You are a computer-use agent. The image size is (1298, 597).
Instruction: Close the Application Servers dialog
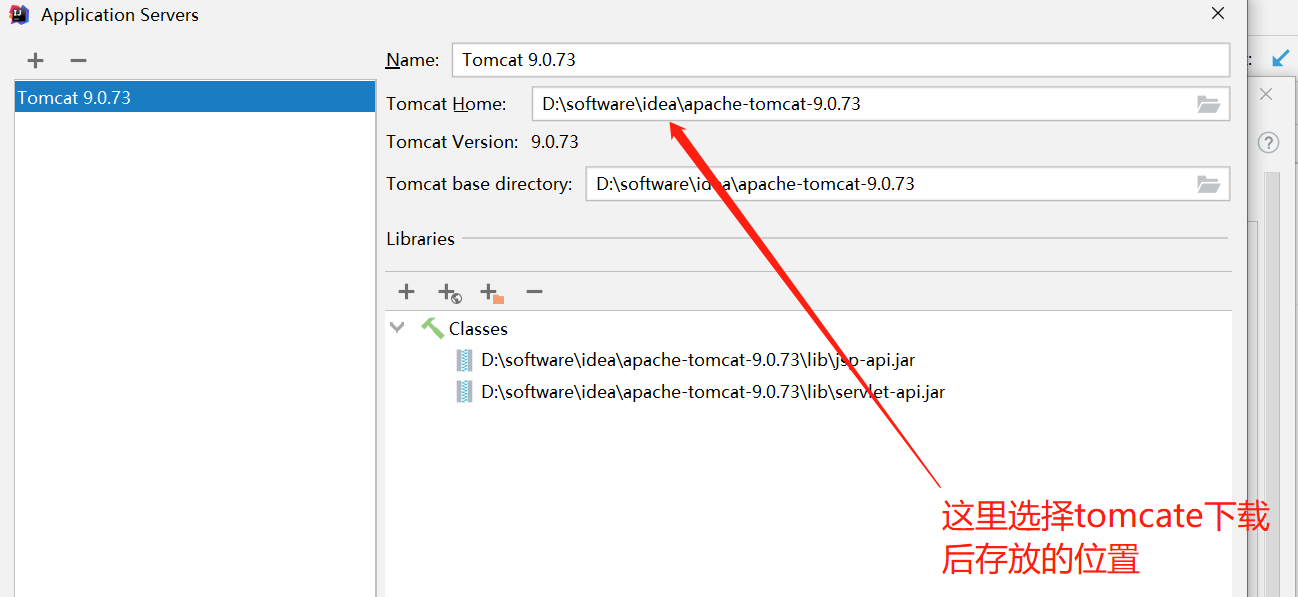(1218, 14)
